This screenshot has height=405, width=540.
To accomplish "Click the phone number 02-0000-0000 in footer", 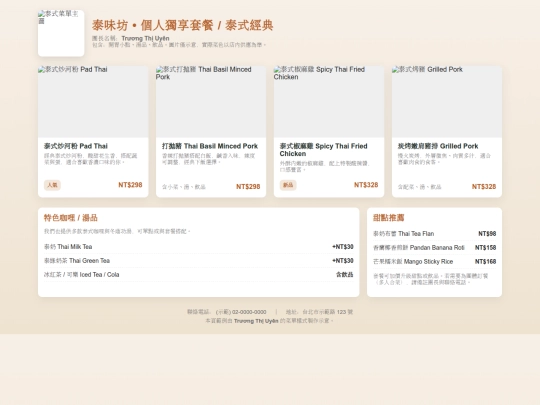I will pyautogui.click(x=249, y=312).
